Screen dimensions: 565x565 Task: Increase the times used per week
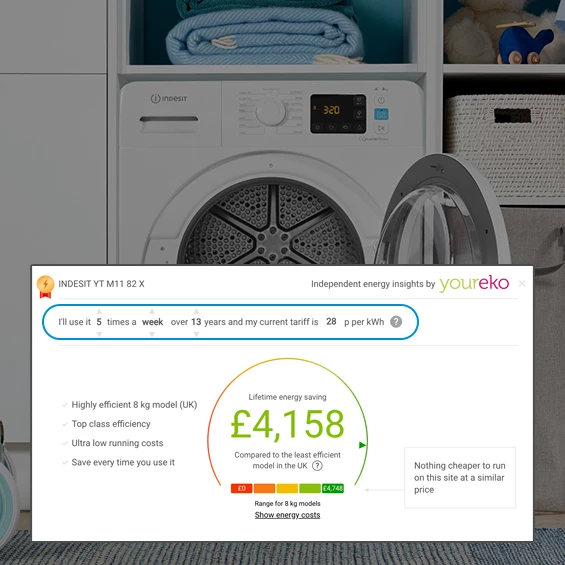coord(99,311)
